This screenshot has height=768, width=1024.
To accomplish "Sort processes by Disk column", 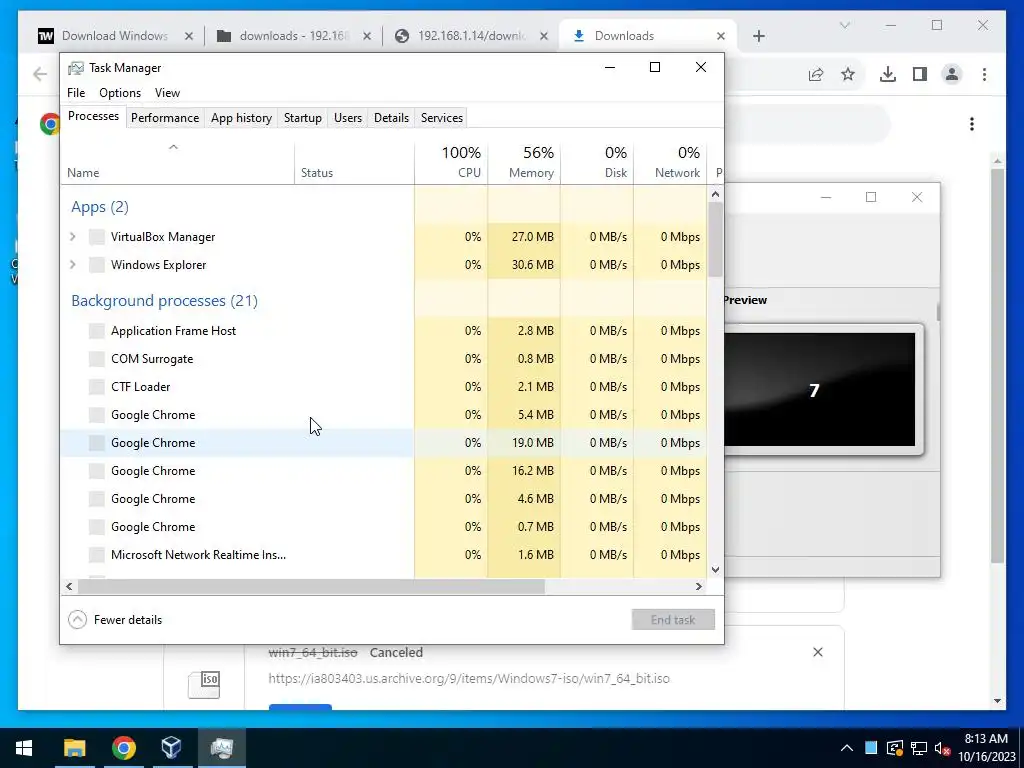I will point(597,163).
